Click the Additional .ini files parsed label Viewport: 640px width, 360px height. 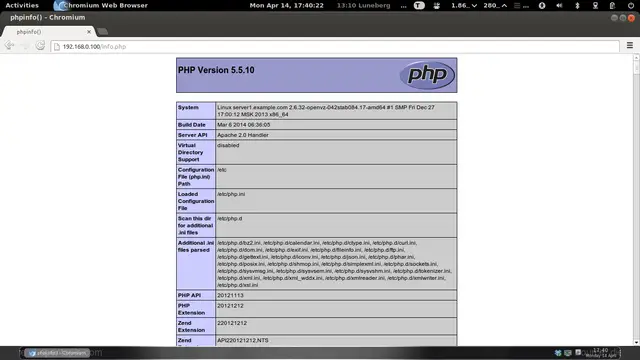pyautogui.click(x=196, y=247)
